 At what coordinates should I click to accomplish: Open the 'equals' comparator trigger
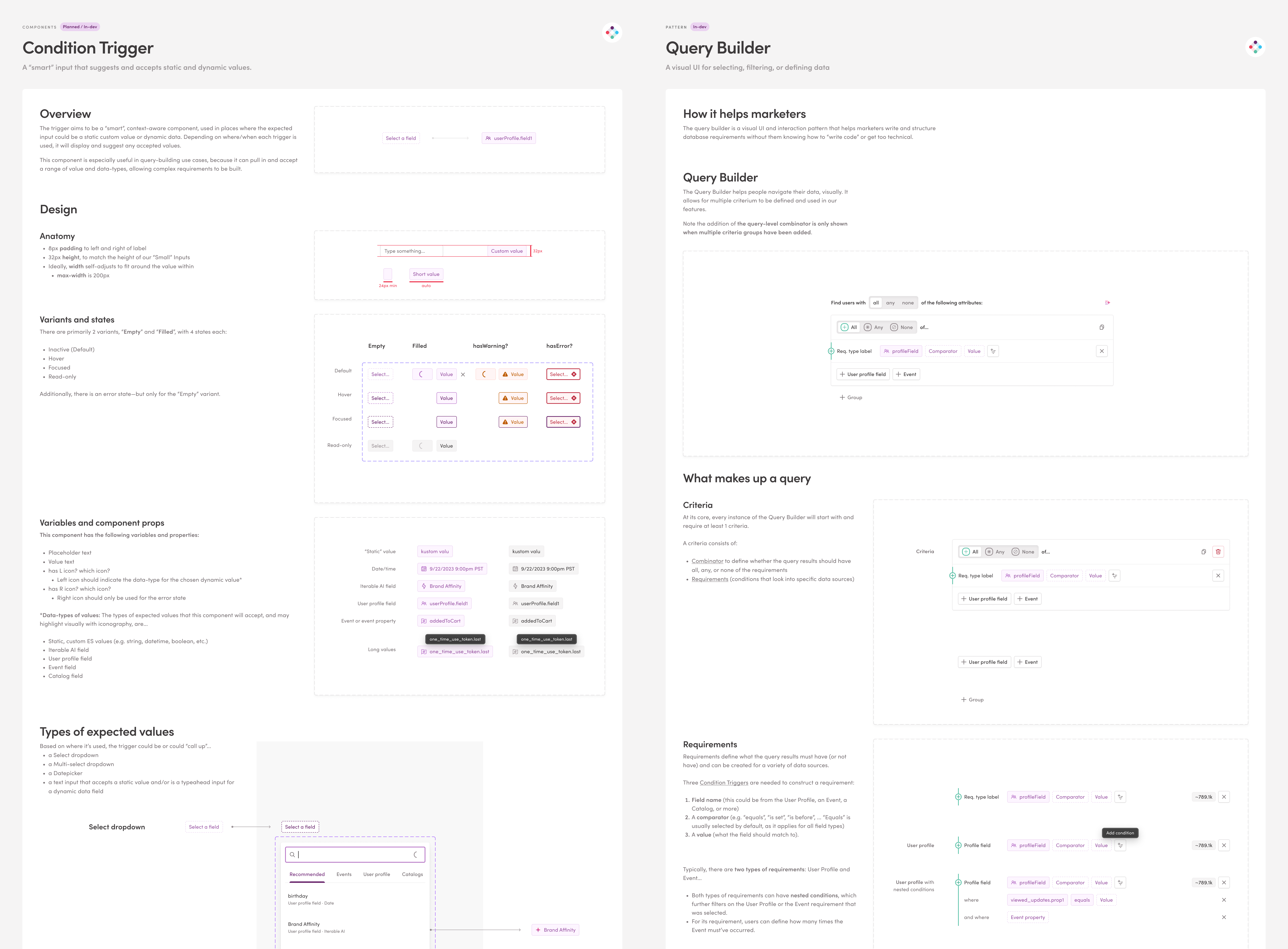tap(1082, 900)
